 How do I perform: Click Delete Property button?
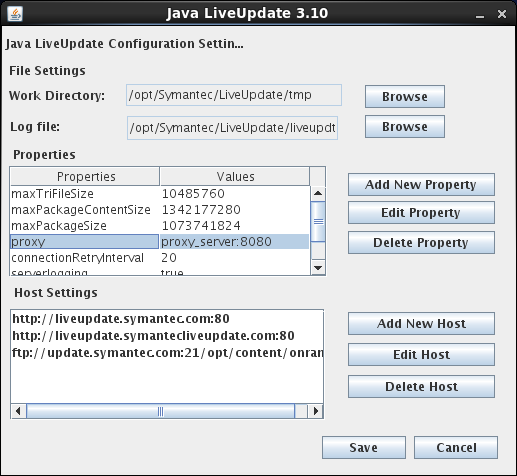click(x=421, y=243)
